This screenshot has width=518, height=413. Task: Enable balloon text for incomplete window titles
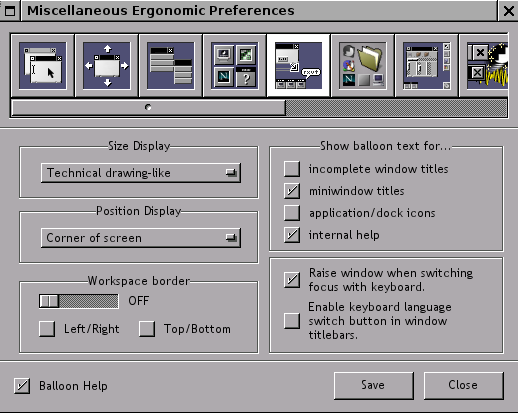(x=292, y=169)
